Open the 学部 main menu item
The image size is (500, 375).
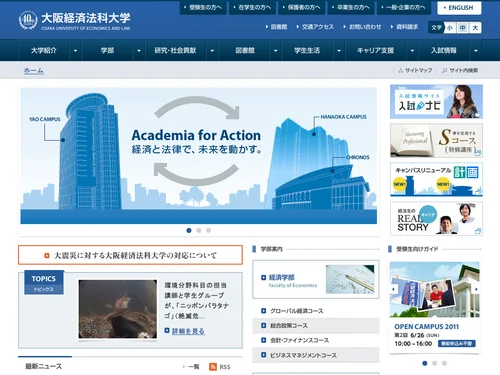coord(107,50)
